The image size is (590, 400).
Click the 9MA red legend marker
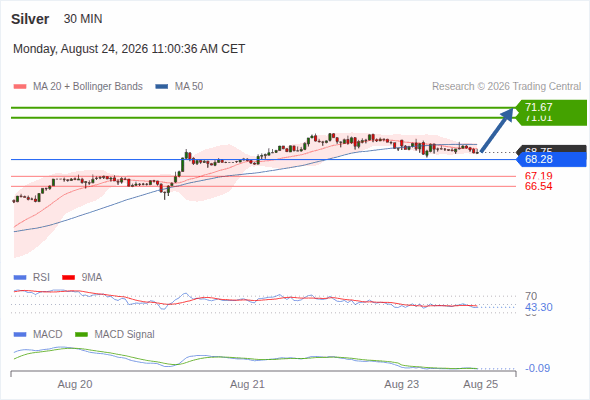pyautogui.click(x=68, y=277)
